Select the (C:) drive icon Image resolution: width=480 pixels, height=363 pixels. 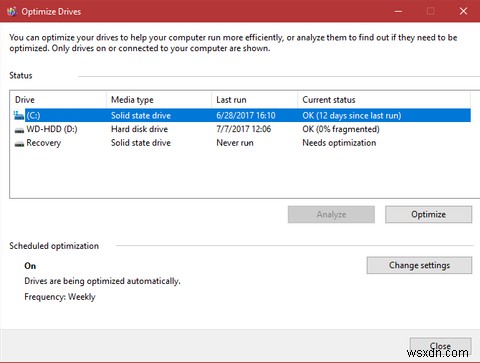point(19,116)
